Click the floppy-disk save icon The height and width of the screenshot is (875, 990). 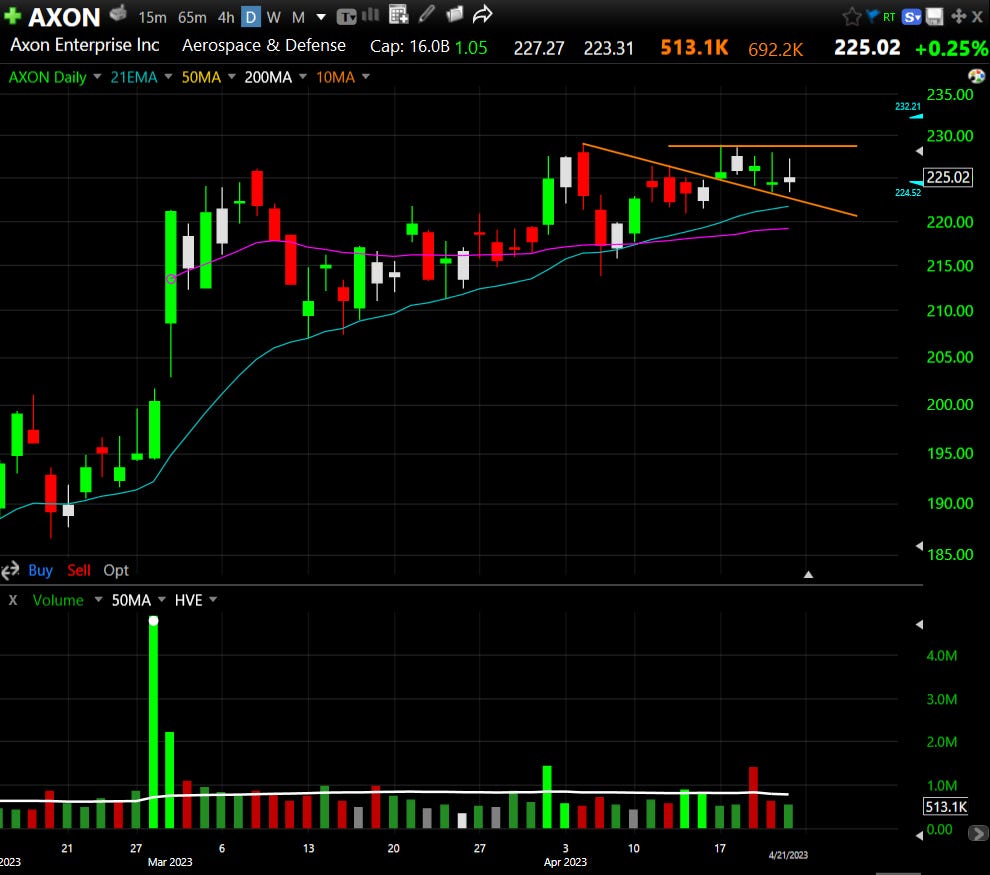[x=934, y=17]
